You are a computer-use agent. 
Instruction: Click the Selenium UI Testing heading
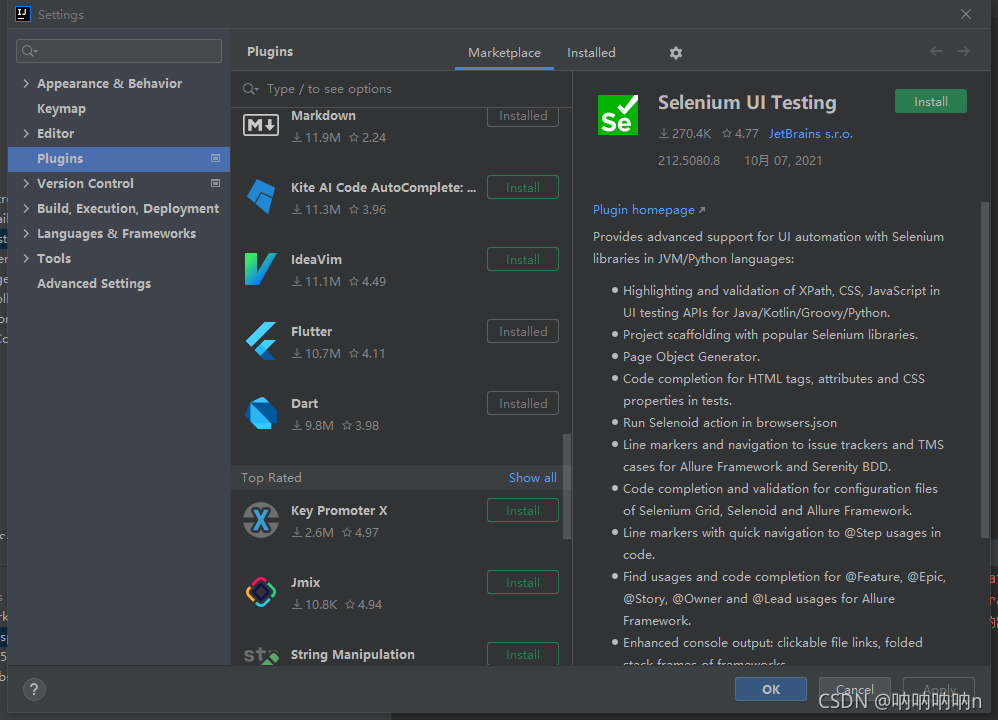click(747, 102)
